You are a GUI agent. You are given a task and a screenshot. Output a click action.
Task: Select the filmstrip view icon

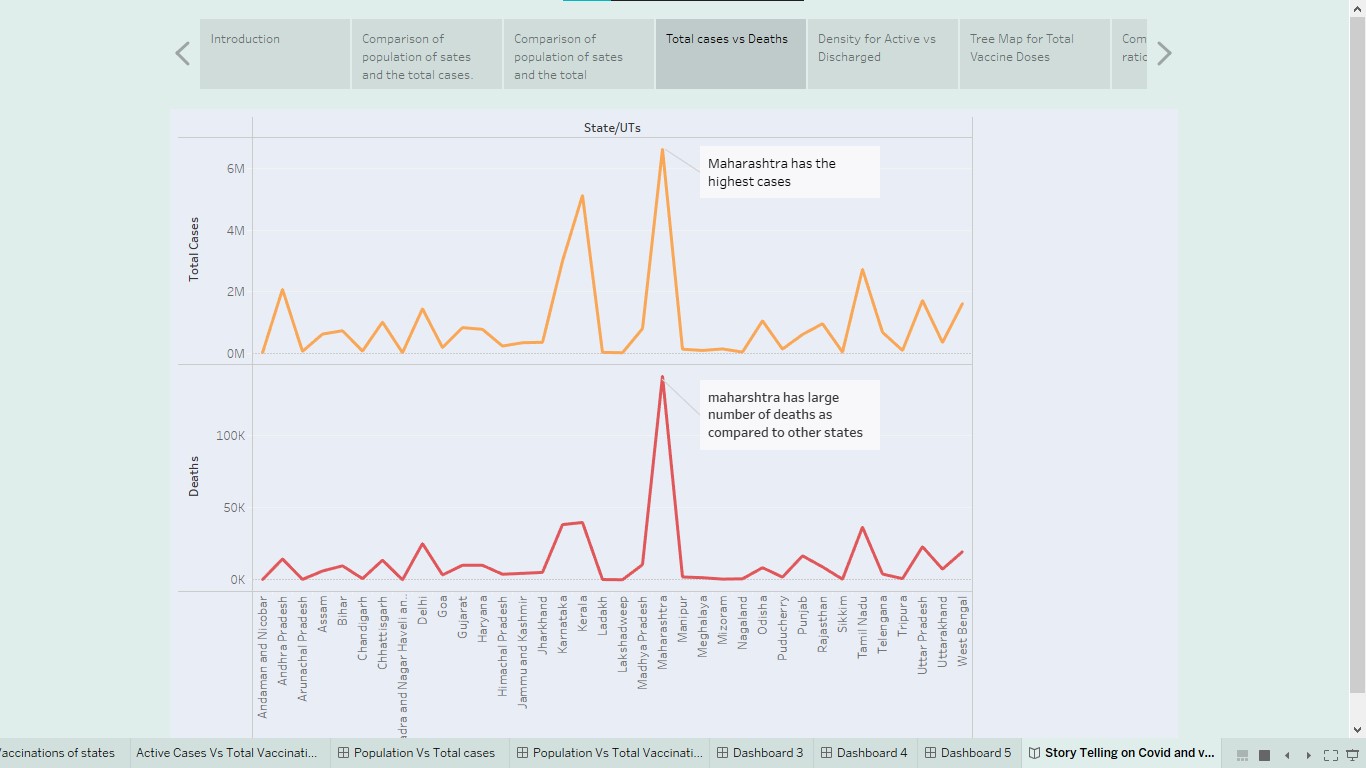click(x=1242, y=753)
